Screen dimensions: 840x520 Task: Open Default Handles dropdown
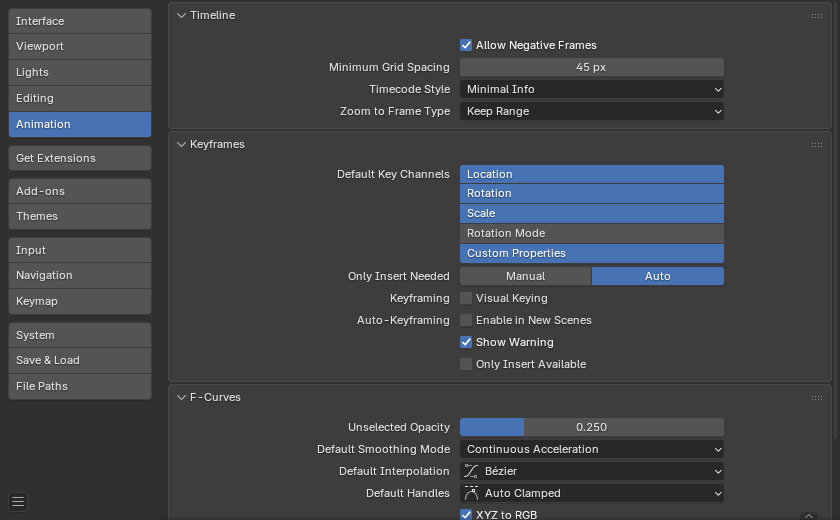[x=591, y=493]
